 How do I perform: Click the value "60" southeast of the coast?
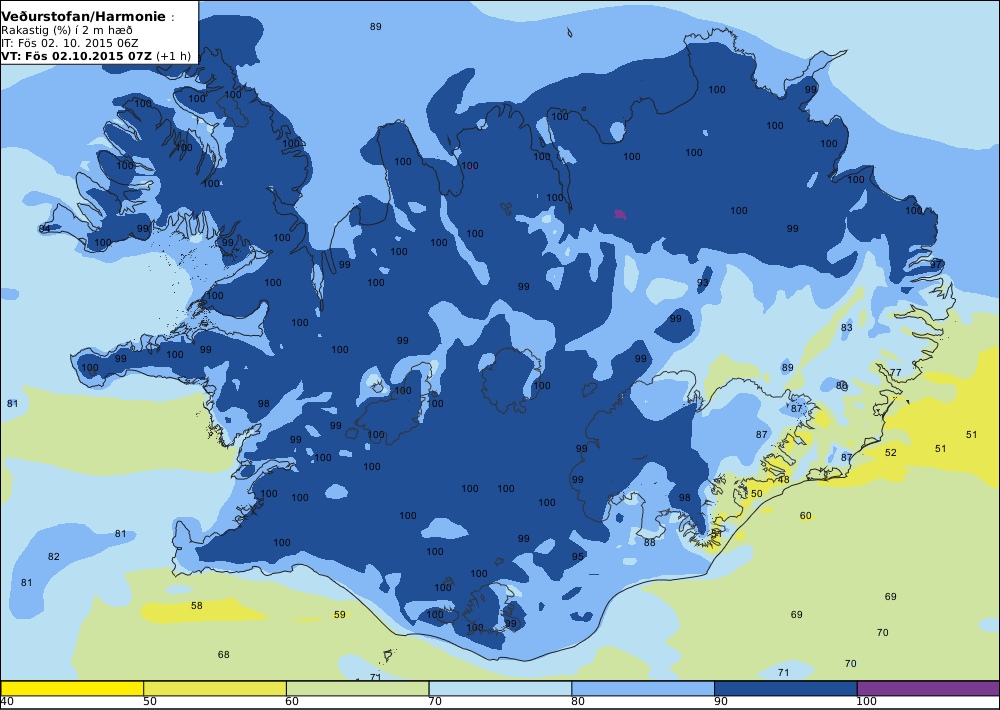(805, 515)
